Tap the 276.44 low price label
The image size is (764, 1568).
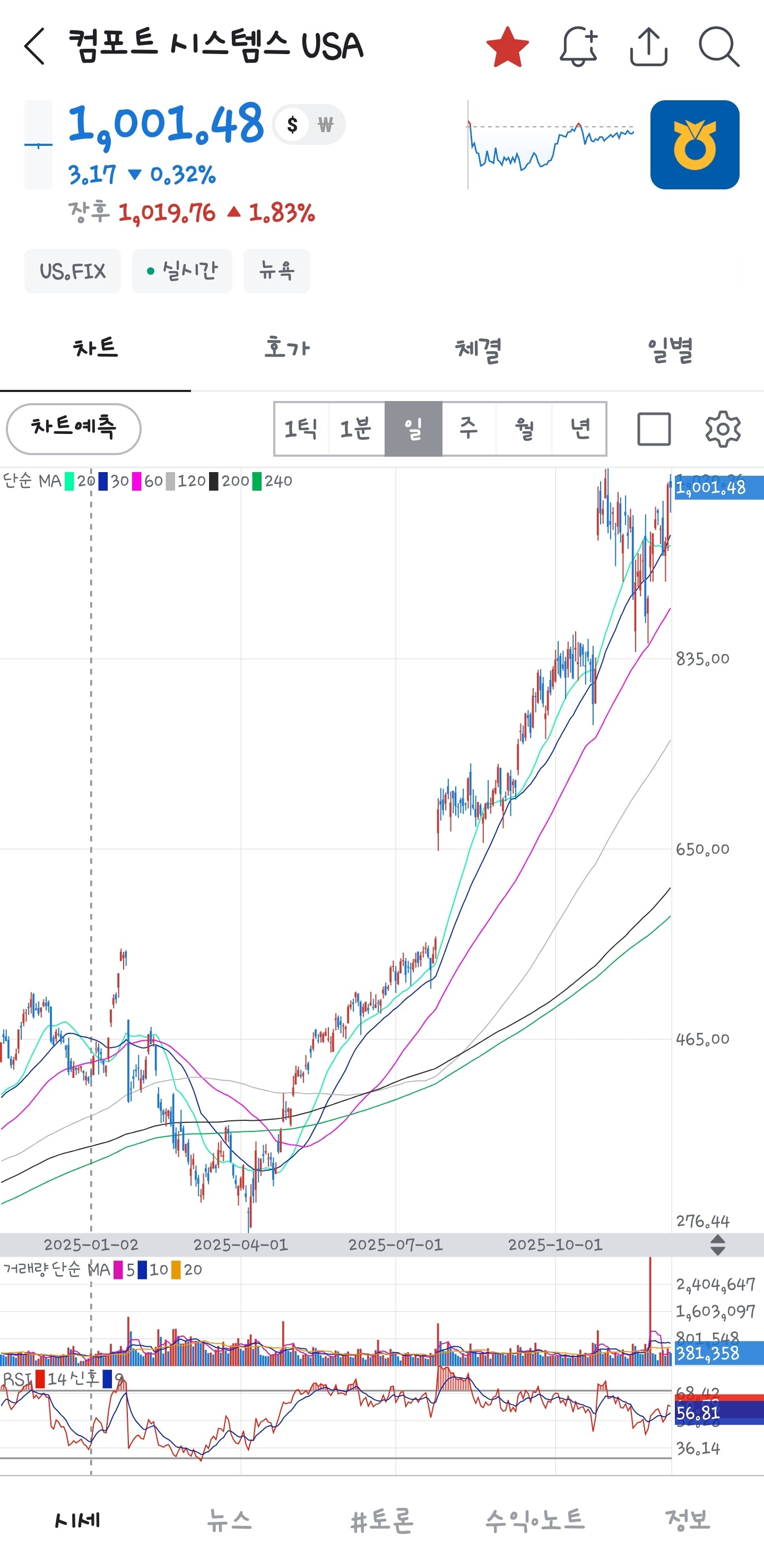click(x=702, y=1221)
